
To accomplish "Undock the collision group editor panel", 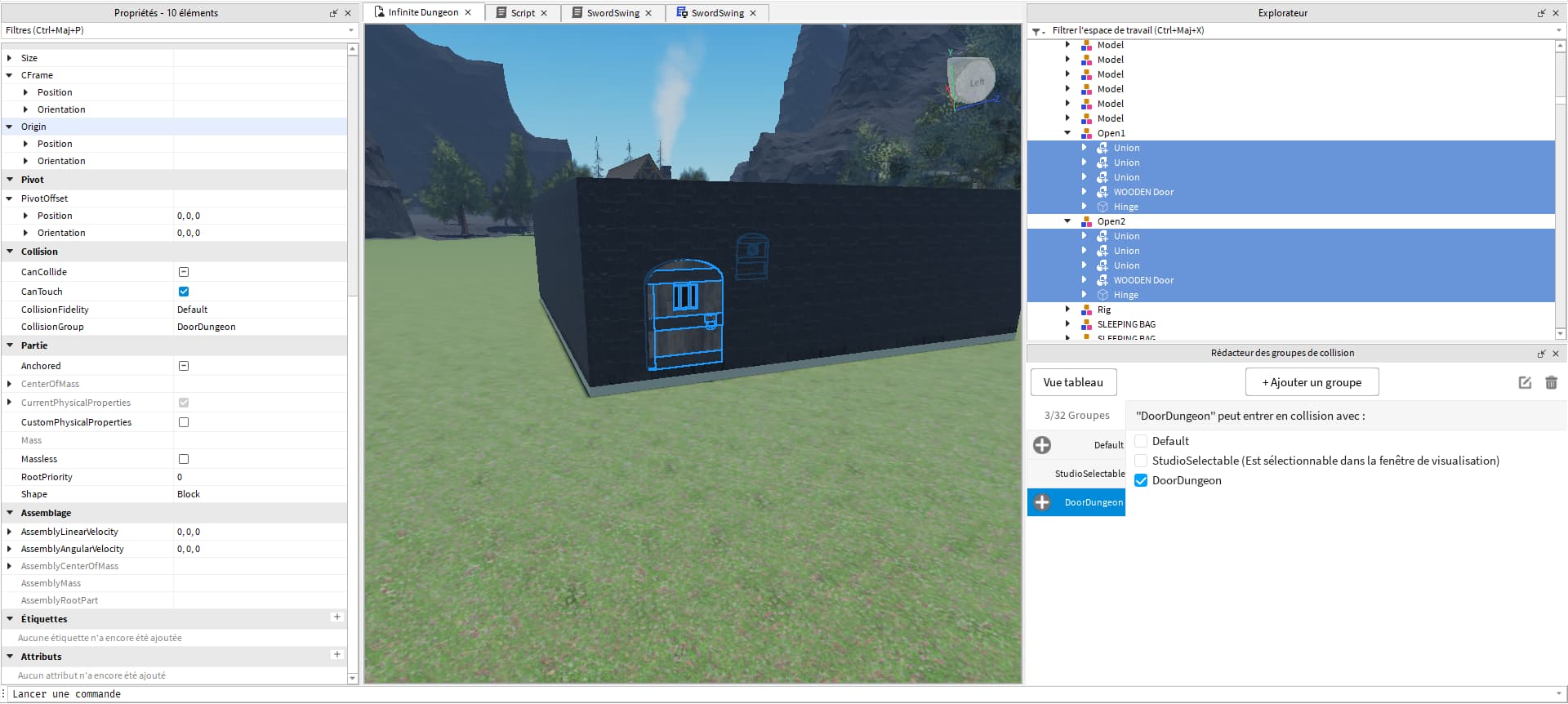I will tap(1541, 354).
